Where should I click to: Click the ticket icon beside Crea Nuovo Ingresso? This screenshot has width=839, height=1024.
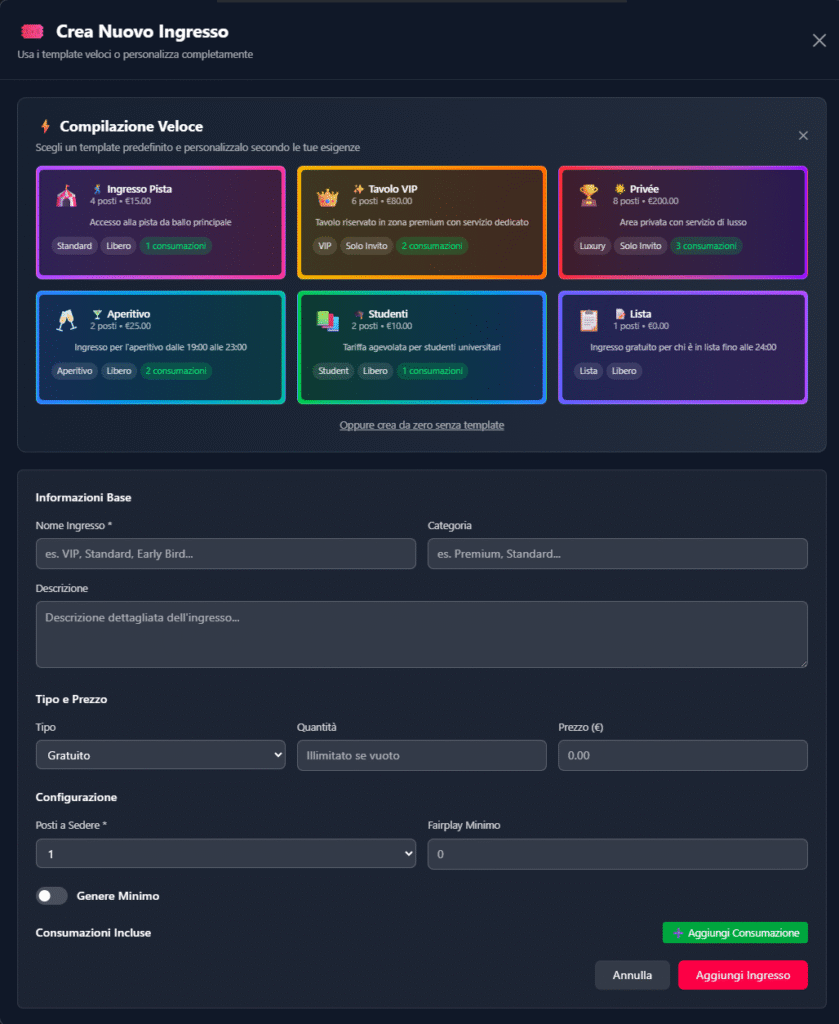(32, 33)
